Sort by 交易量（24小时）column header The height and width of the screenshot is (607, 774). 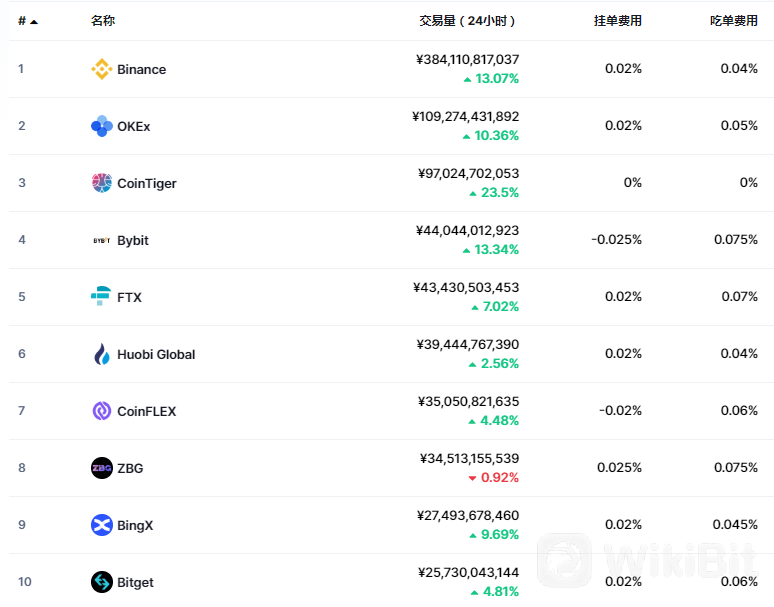pyautogui.click(x=467, y=21)
